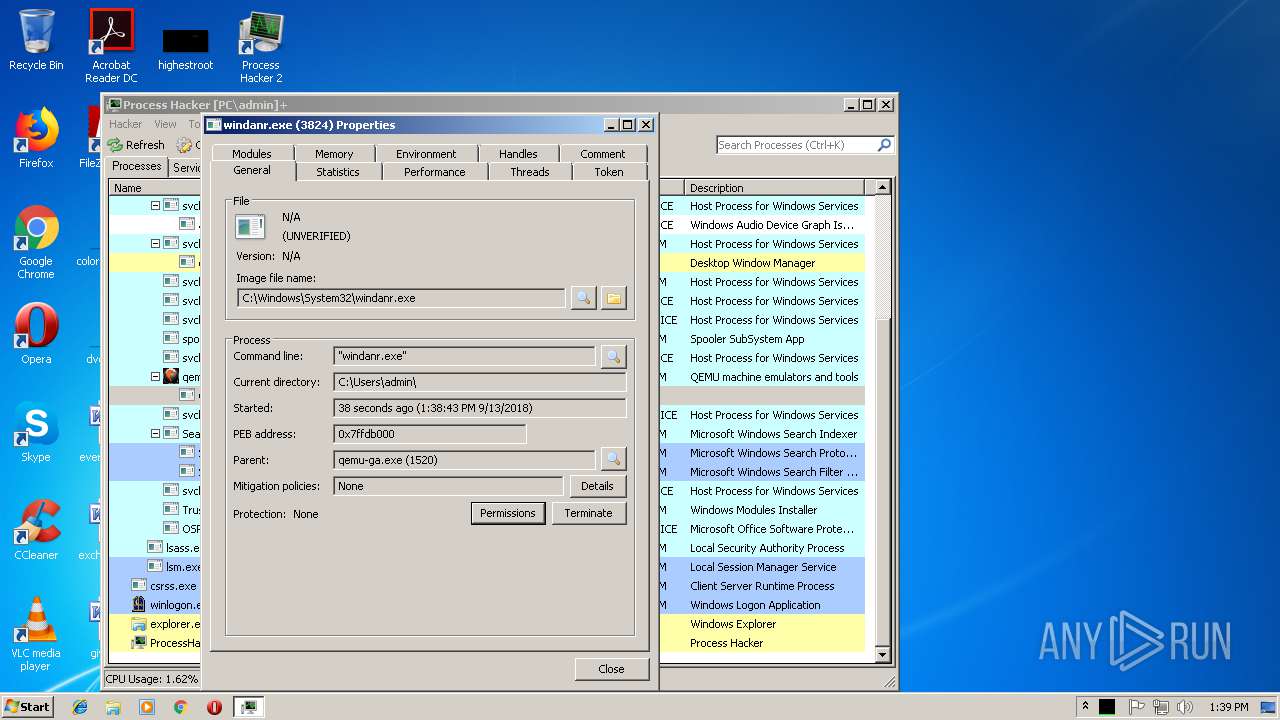This screenshot has height=720, width=1280.
Task: Click Action Center flag in tray
Action: [1137, 706]
